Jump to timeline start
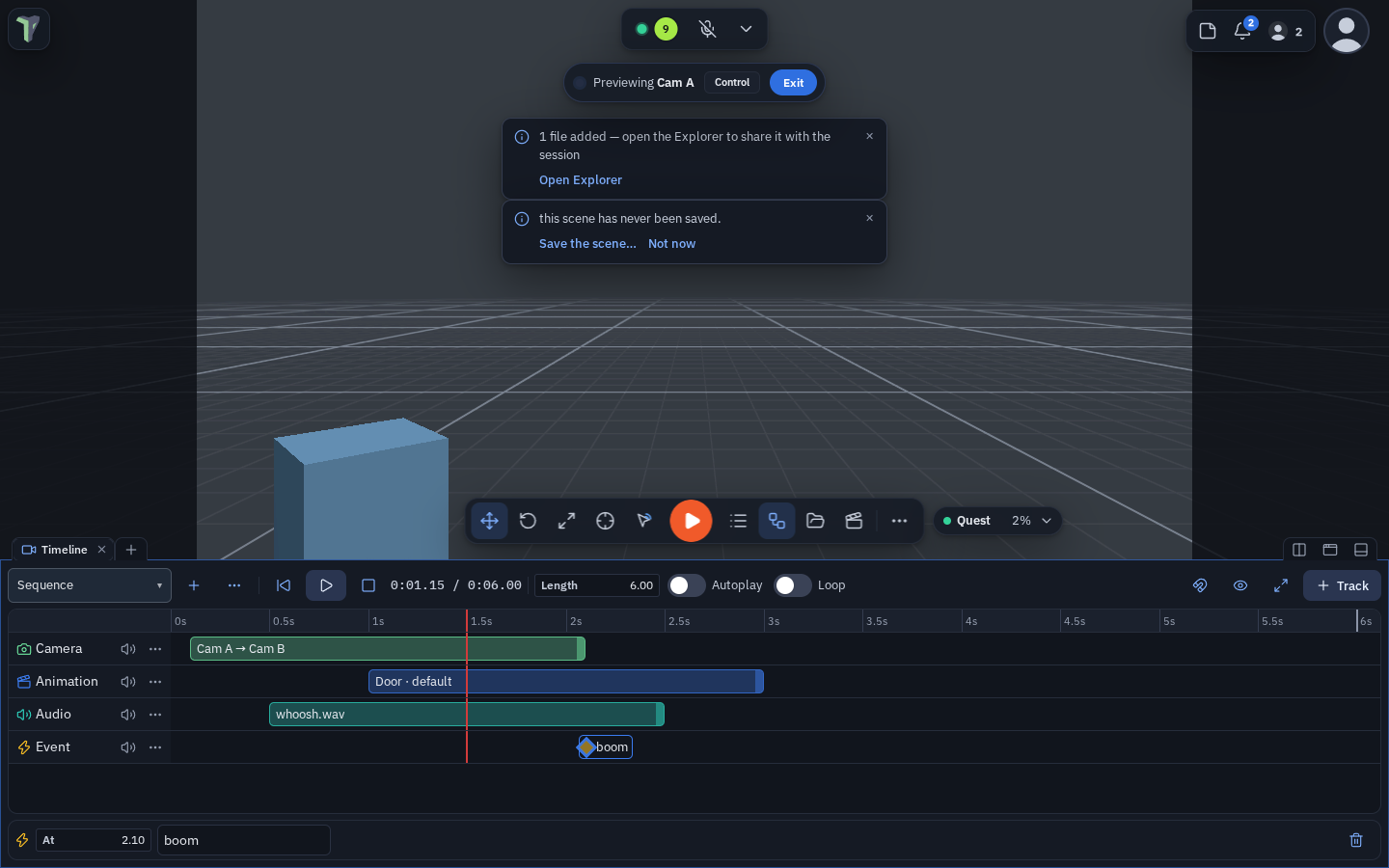This screenshot has height=868, width=1389. (284, 585)
